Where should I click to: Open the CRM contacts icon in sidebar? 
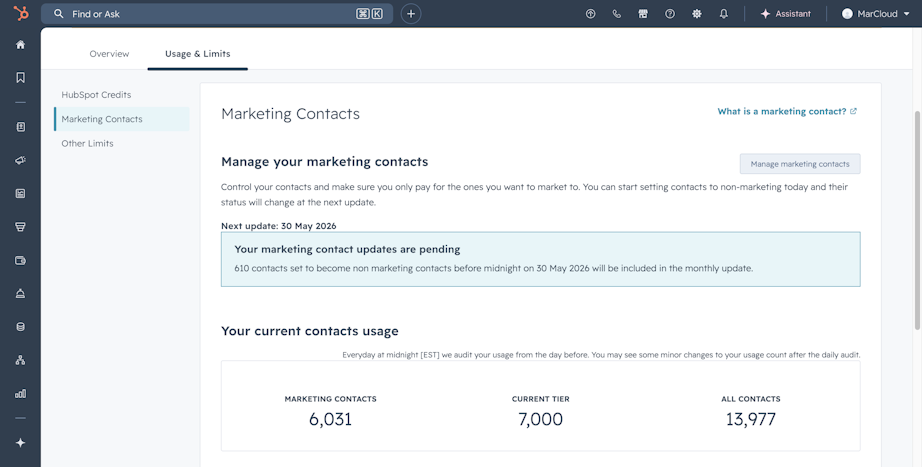click(x=21, y=127)
